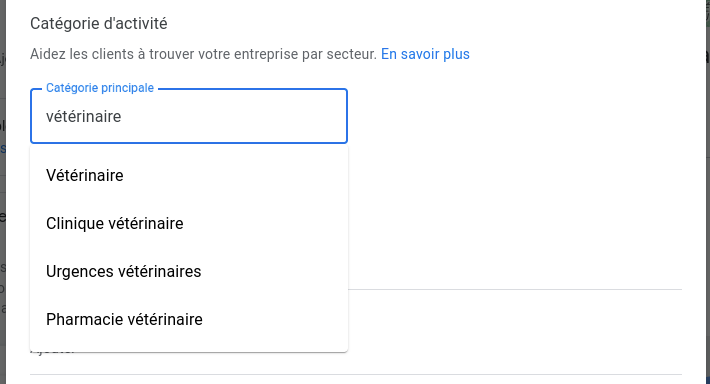Click the typed word "vétérinaire" in the field
This screenshot has width=710, height=384.
click(x=84, y=116)
